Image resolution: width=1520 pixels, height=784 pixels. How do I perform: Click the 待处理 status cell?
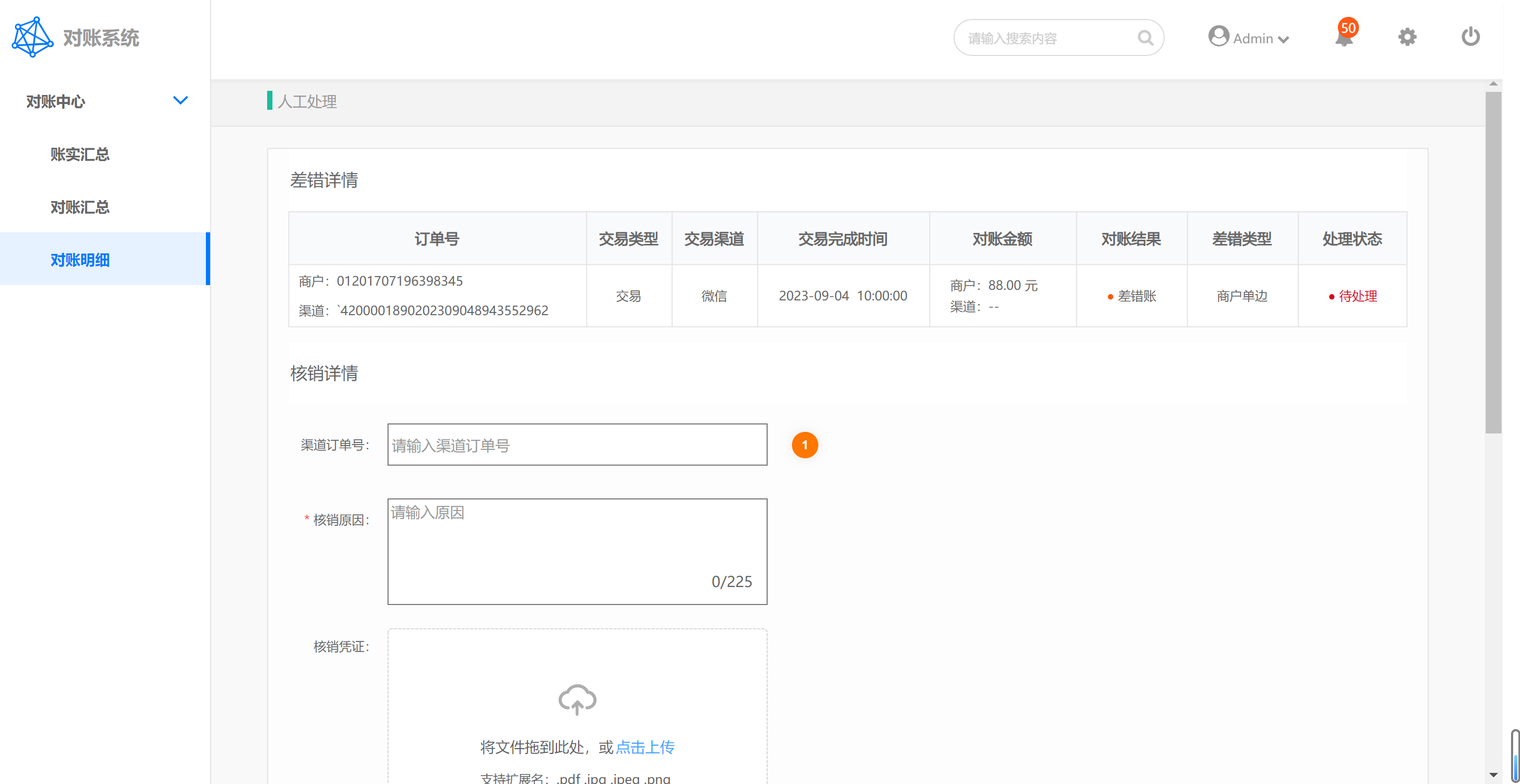click(1353, 296)
